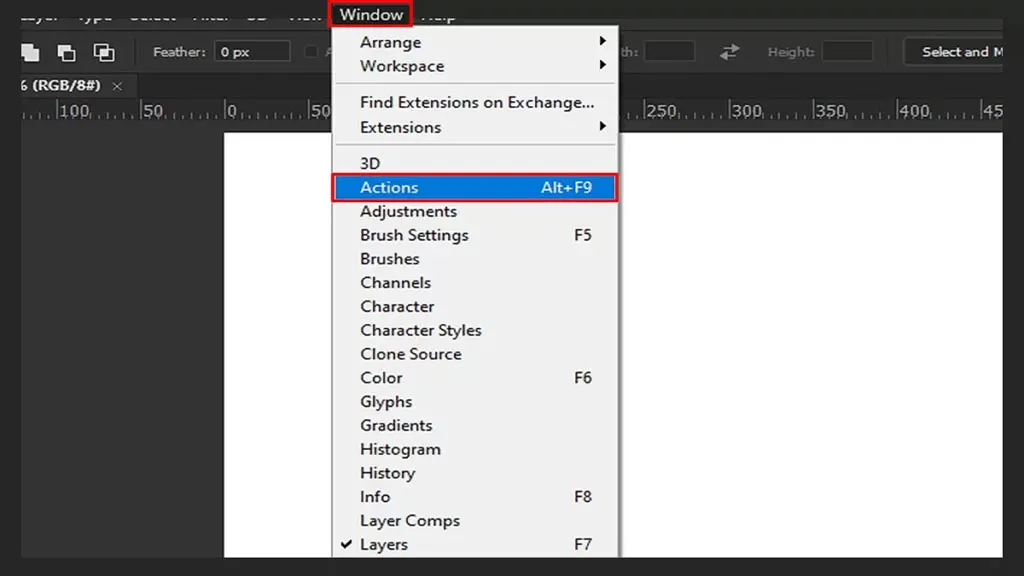Show the Info panel
The height and width of the screenshot is (576, 1024).
tap(475, 497)
